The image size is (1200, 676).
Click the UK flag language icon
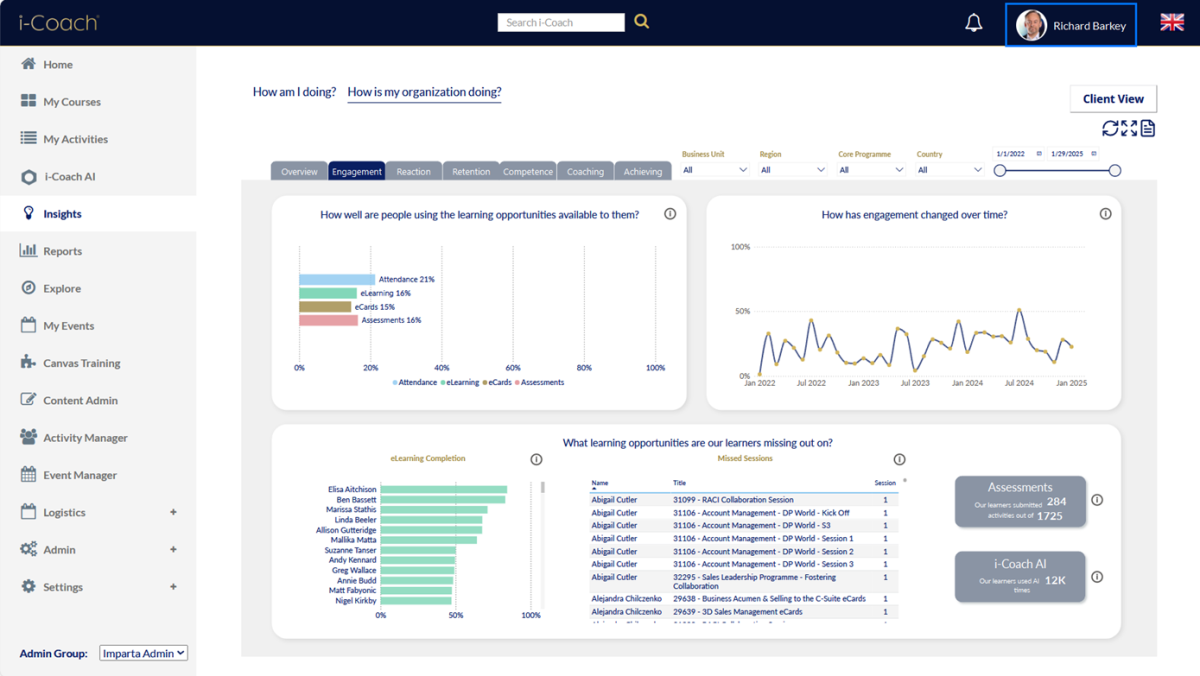pos(1172,23)
